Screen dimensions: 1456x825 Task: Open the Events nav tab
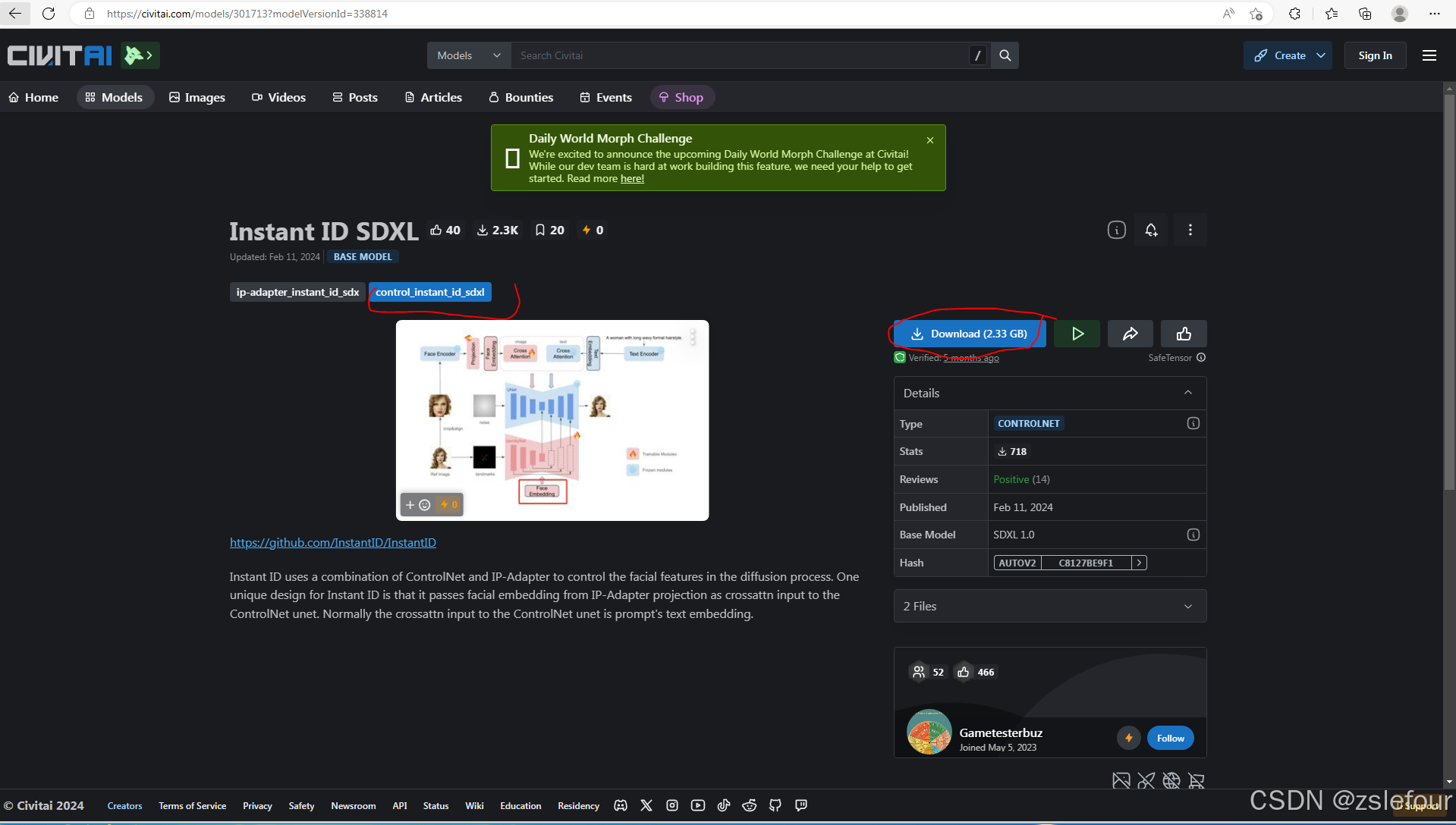606,97
